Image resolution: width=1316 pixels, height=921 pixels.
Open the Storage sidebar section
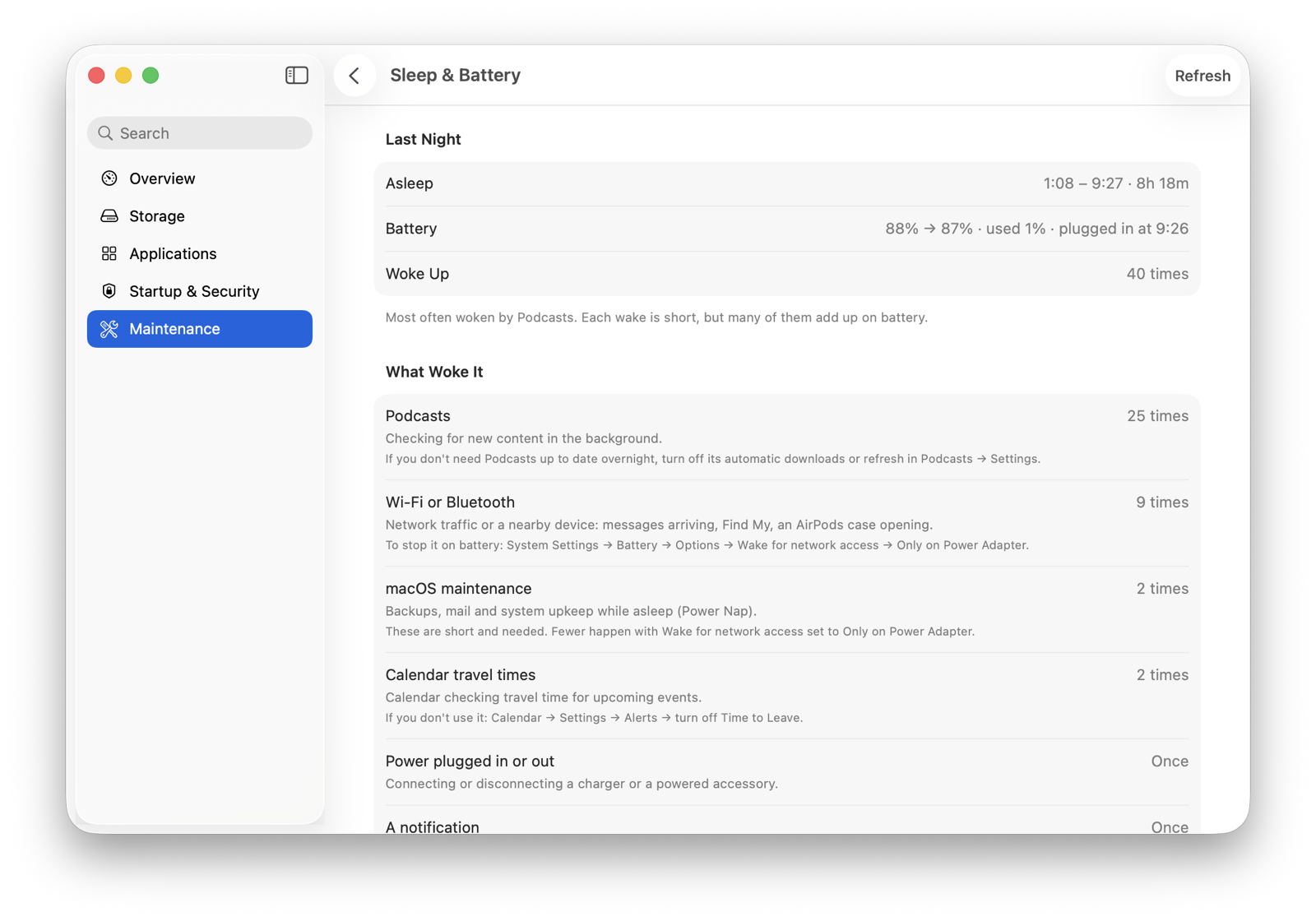[200, 216]
